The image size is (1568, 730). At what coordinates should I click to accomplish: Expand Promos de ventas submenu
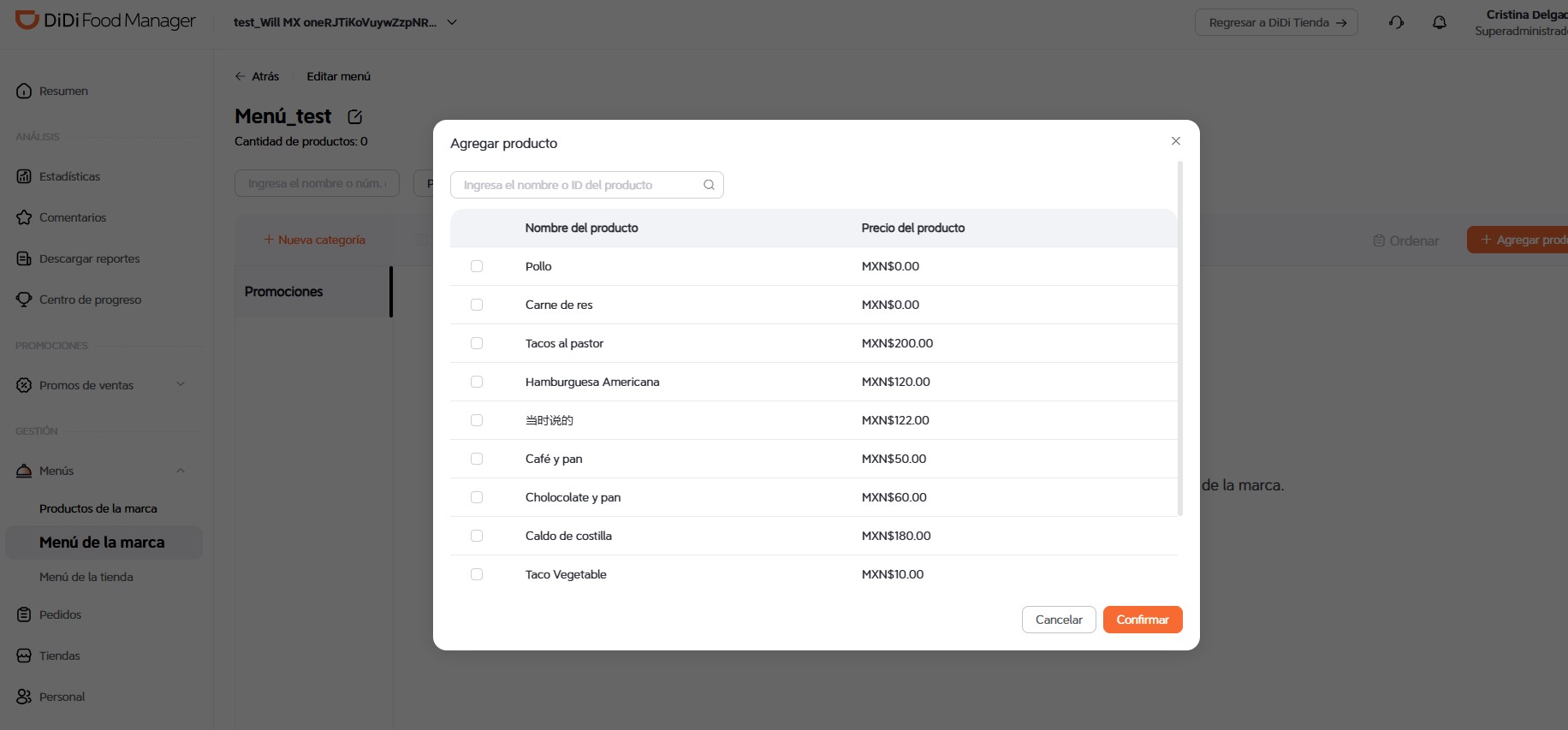(x=181, y=384)
